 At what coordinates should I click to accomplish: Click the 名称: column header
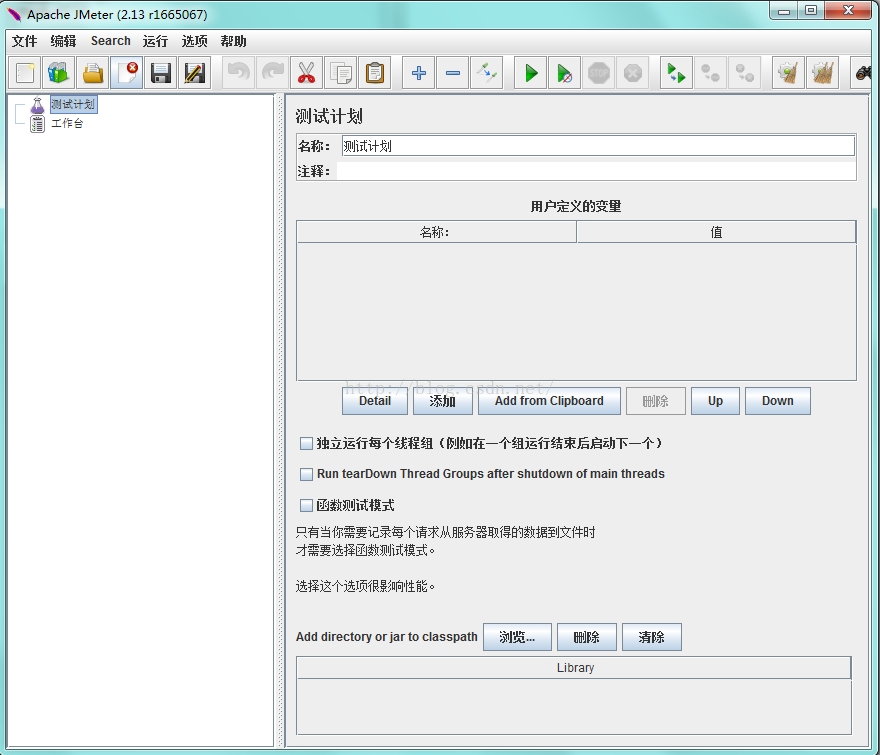click(x=436, y=232)
